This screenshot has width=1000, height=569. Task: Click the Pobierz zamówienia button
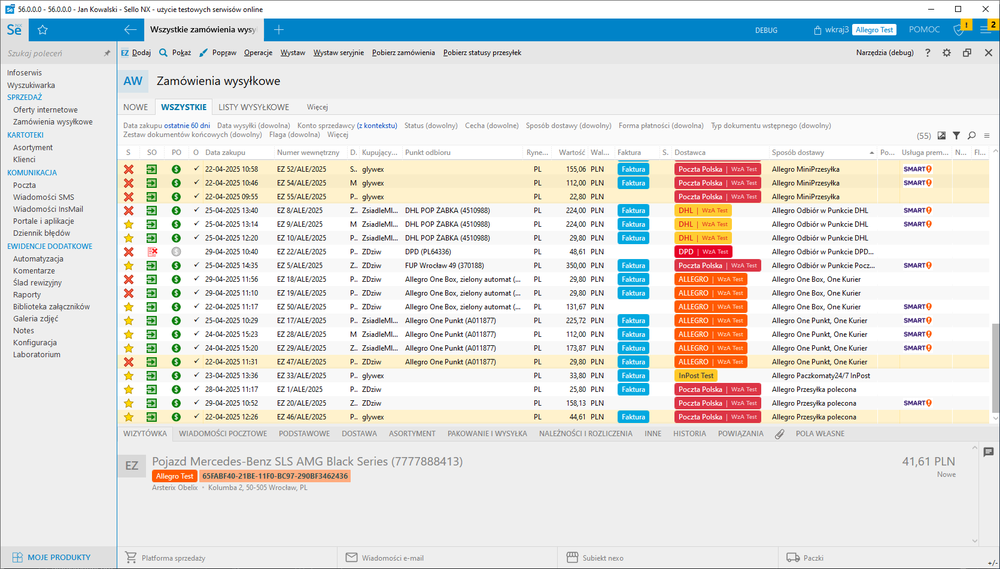[x=403, y=52]
